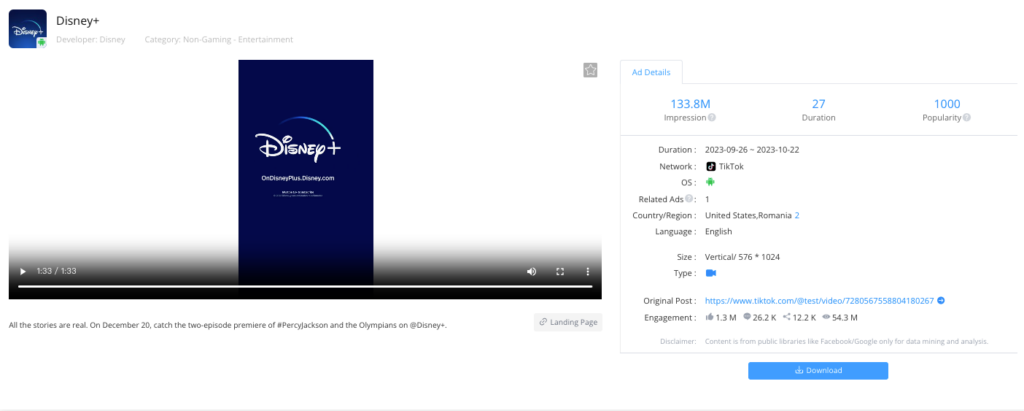Click the Android OS icon
The image size is (1024, 411).
[711, 182]
